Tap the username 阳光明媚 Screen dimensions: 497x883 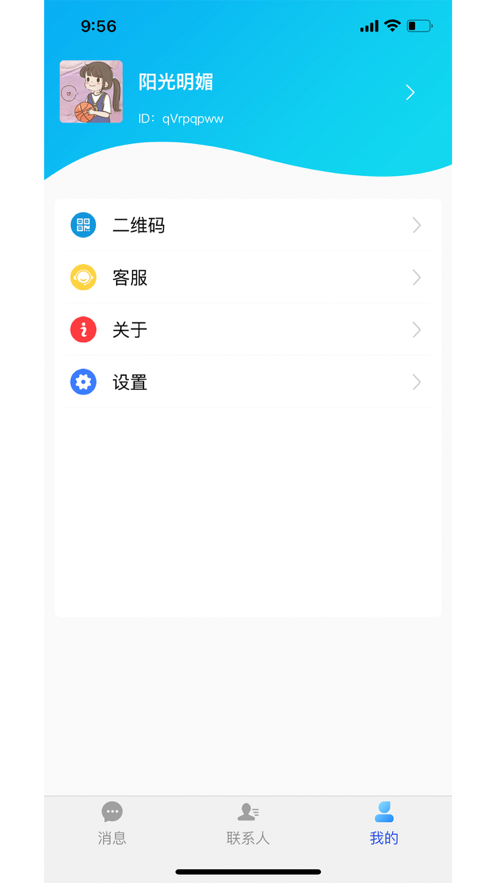click(176, 82)
